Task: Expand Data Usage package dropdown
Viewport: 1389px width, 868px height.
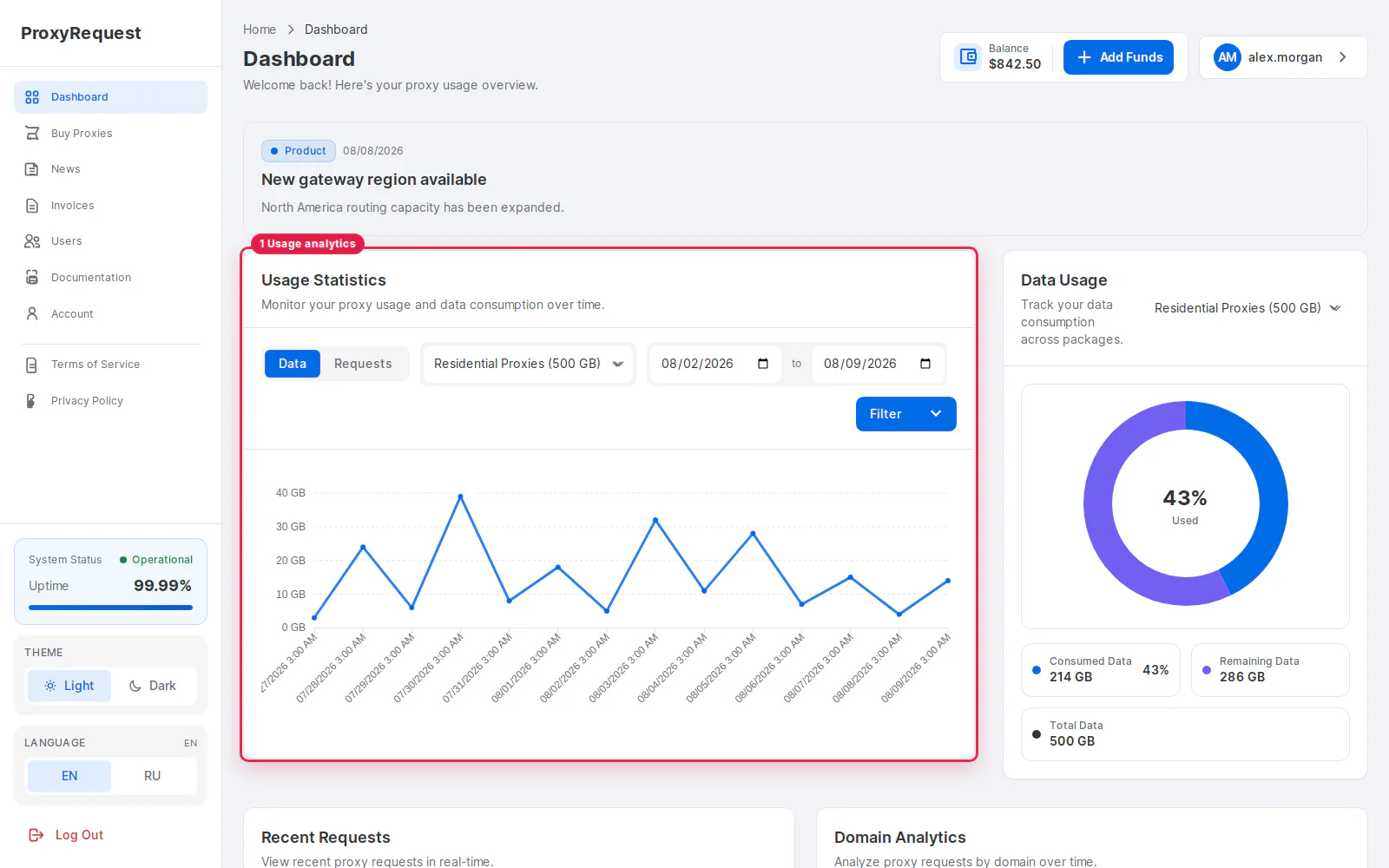Action: coord(1247,308)
